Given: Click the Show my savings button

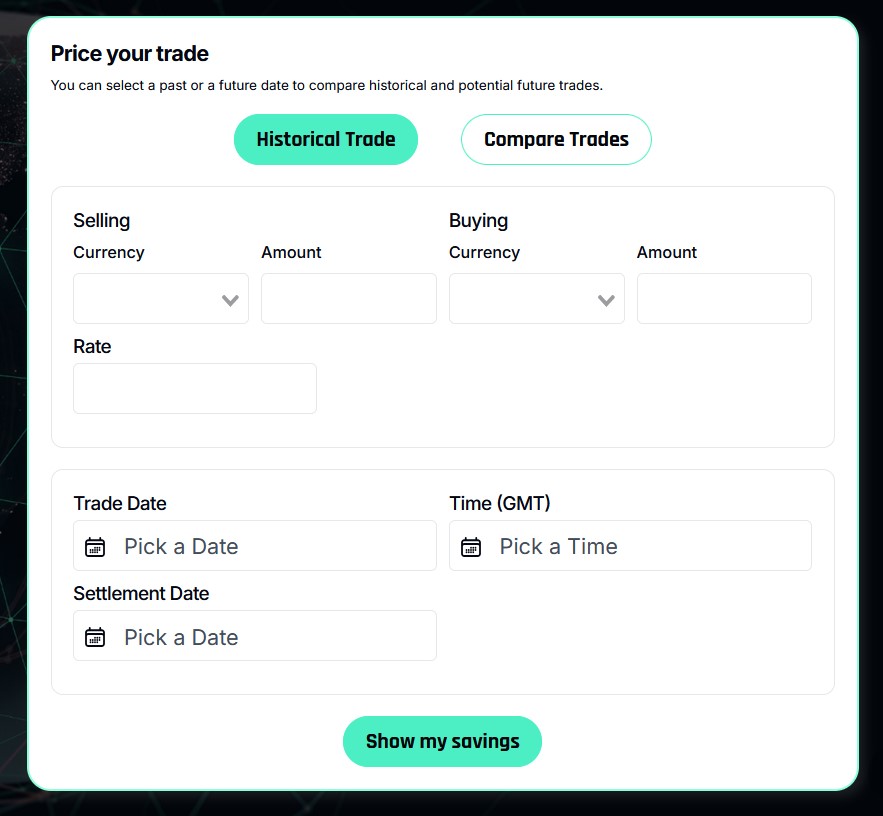Looking at the screenshot, I should (x=443, y=741).
